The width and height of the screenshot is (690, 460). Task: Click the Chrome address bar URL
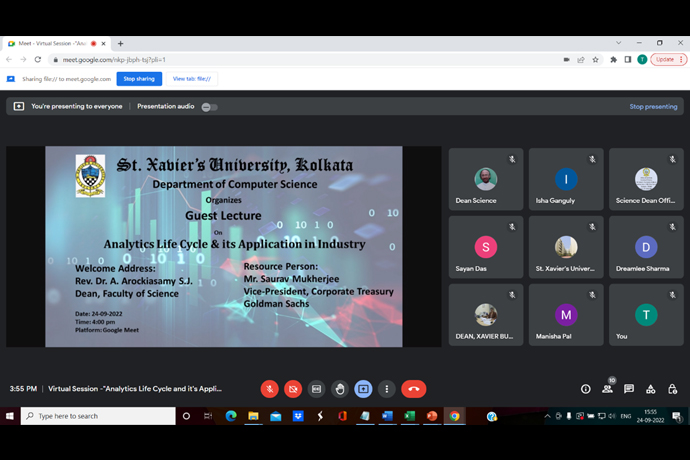(114, 59)
